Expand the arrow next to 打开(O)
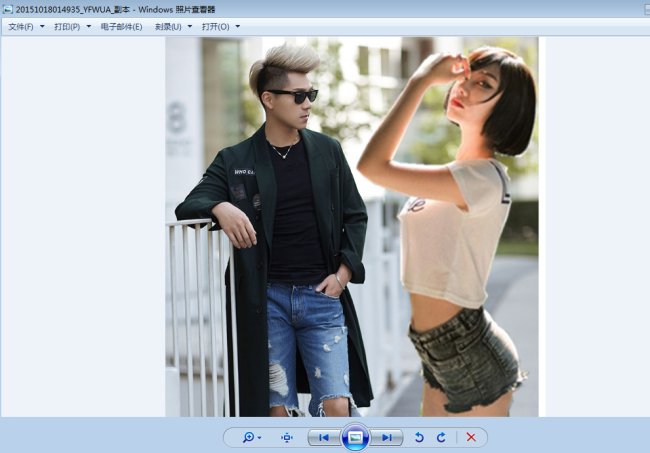 tap(237, 26)
